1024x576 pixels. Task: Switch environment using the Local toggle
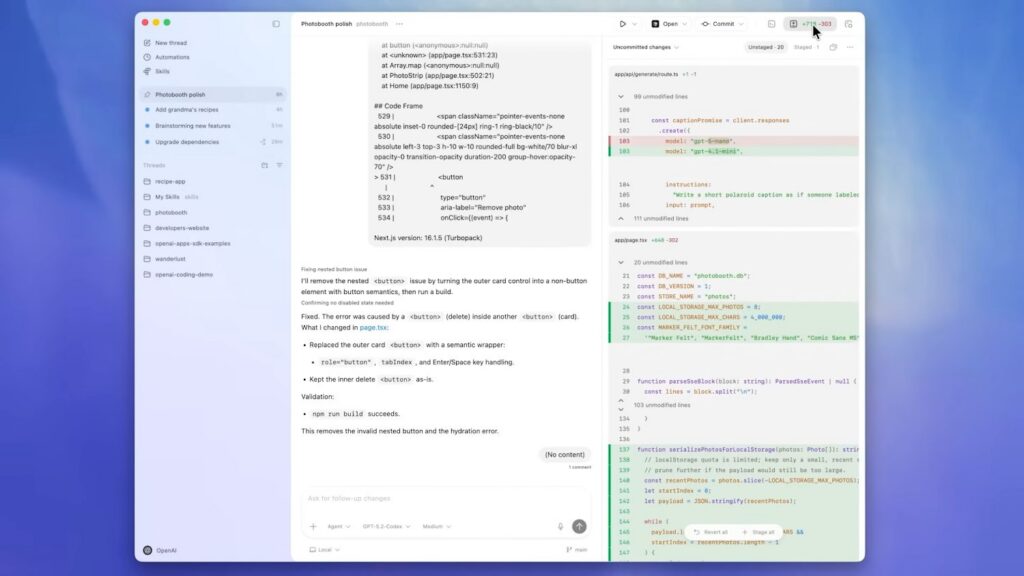[x=325, y=549]
